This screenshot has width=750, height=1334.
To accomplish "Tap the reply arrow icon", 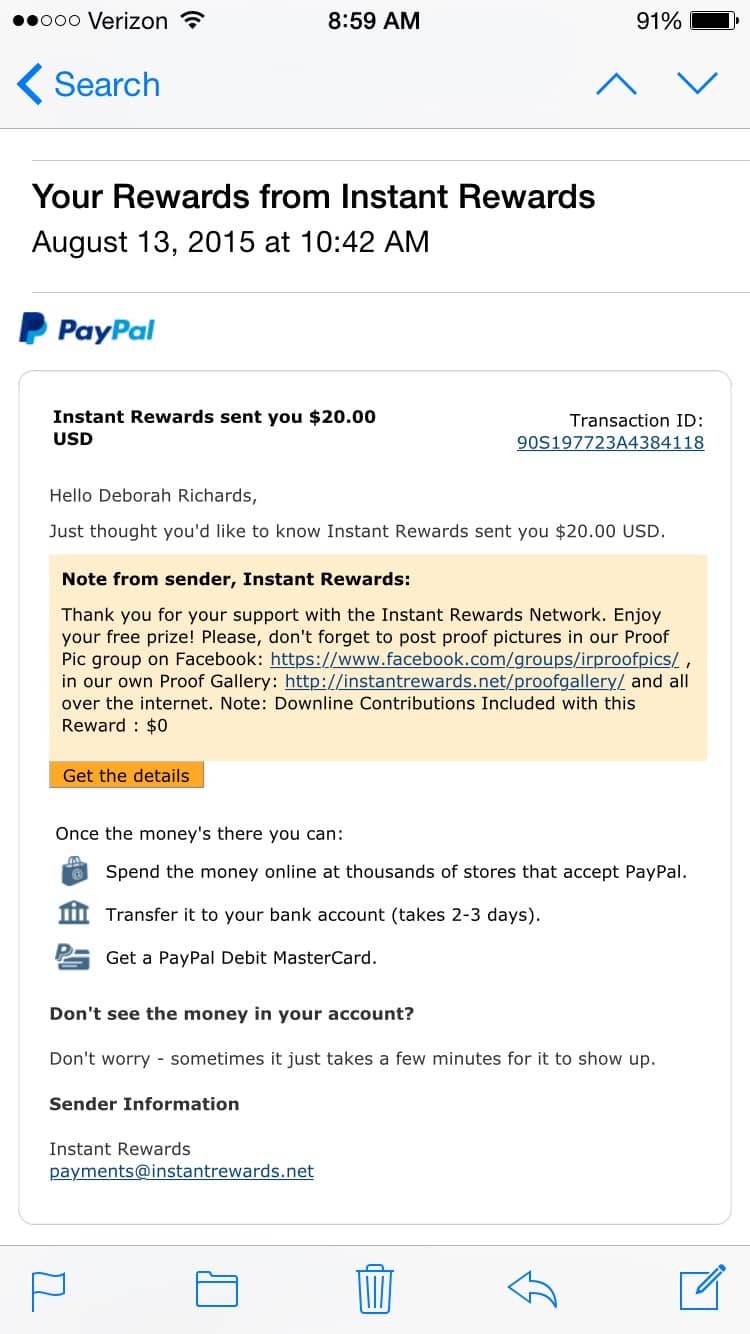I will (532, 1289).
